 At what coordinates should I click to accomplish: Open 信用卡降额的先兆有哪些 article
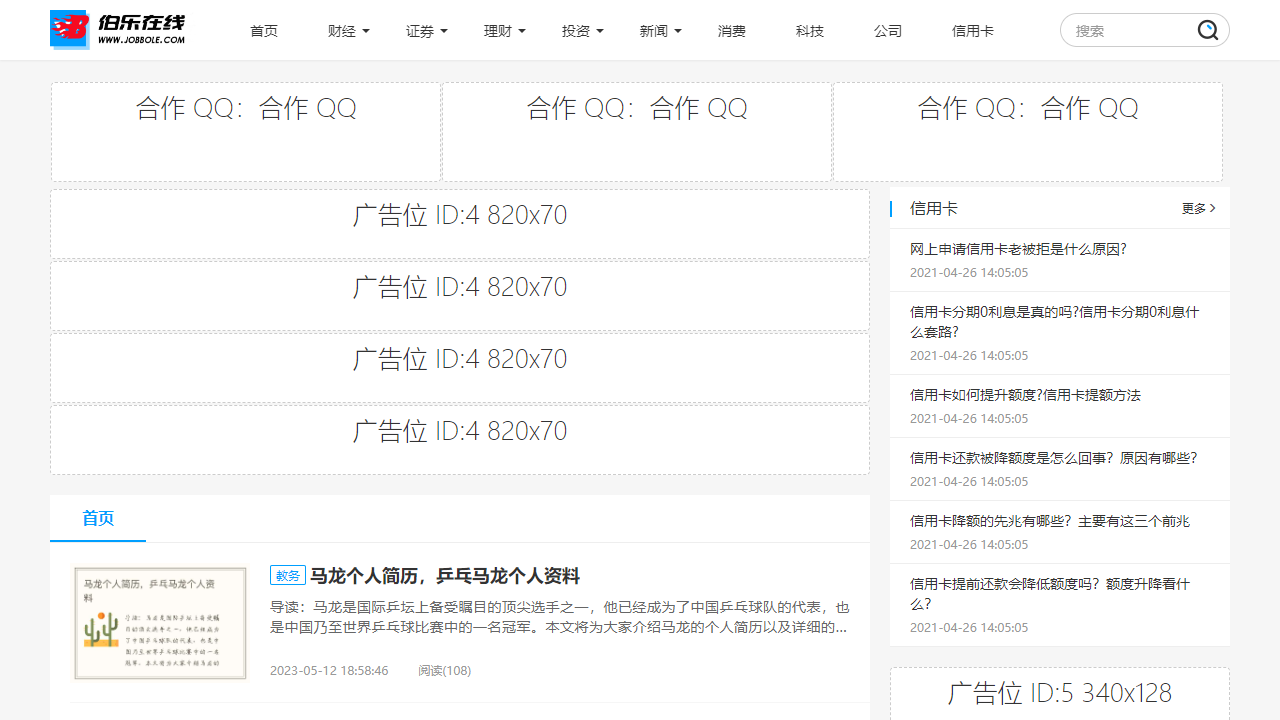coord(1049,521)
